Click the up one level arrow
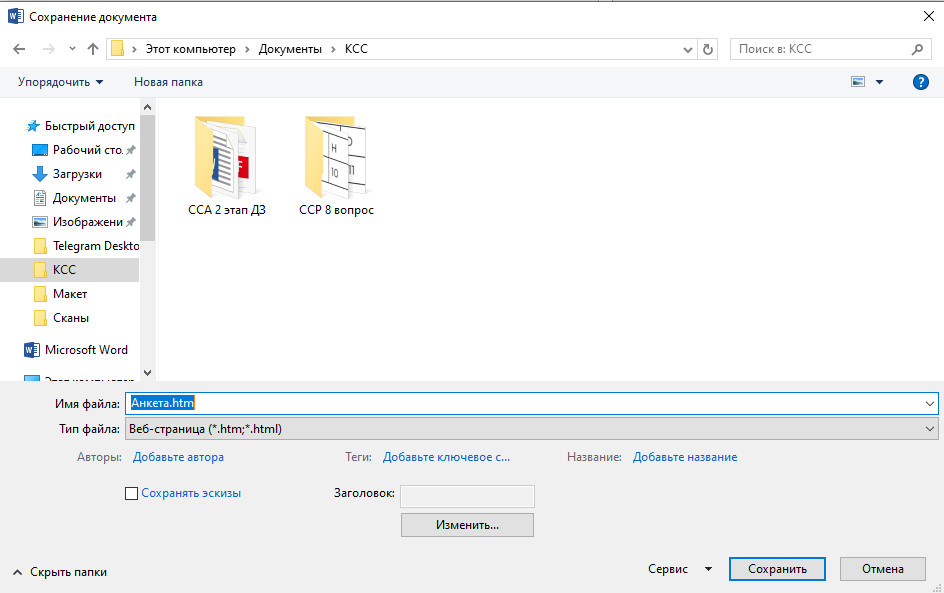944x593 pixels. 93,49
